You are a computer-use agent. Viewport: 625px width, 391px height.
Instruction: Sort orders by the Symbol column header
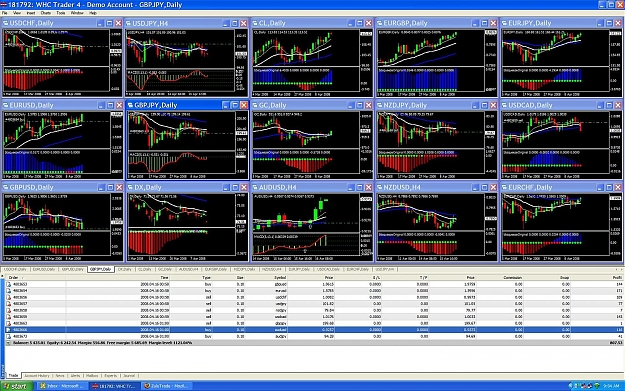tap(266, 277)
